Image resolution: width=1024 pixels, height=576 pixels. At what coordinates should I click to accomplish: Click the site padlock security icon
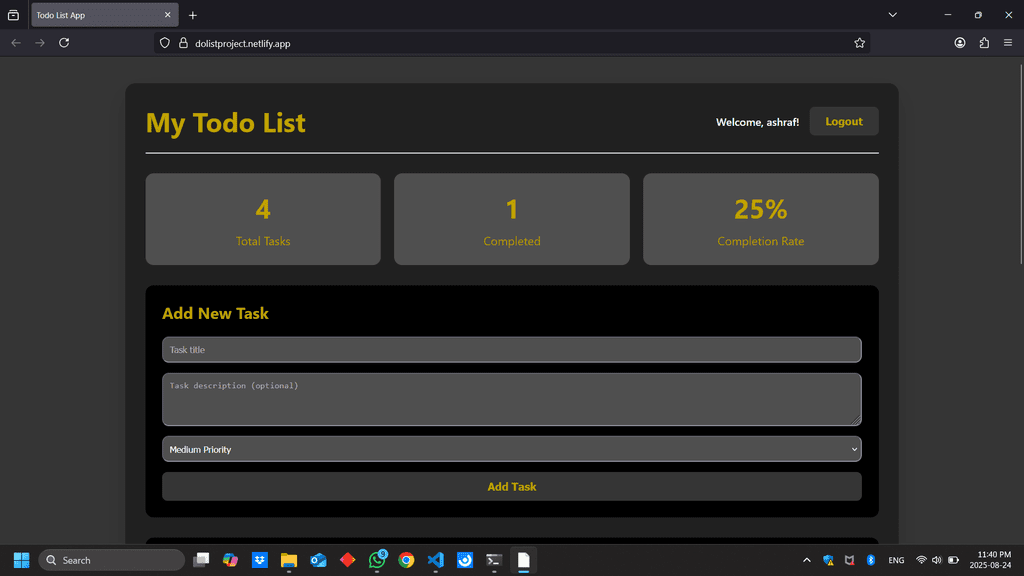point(183,43)
